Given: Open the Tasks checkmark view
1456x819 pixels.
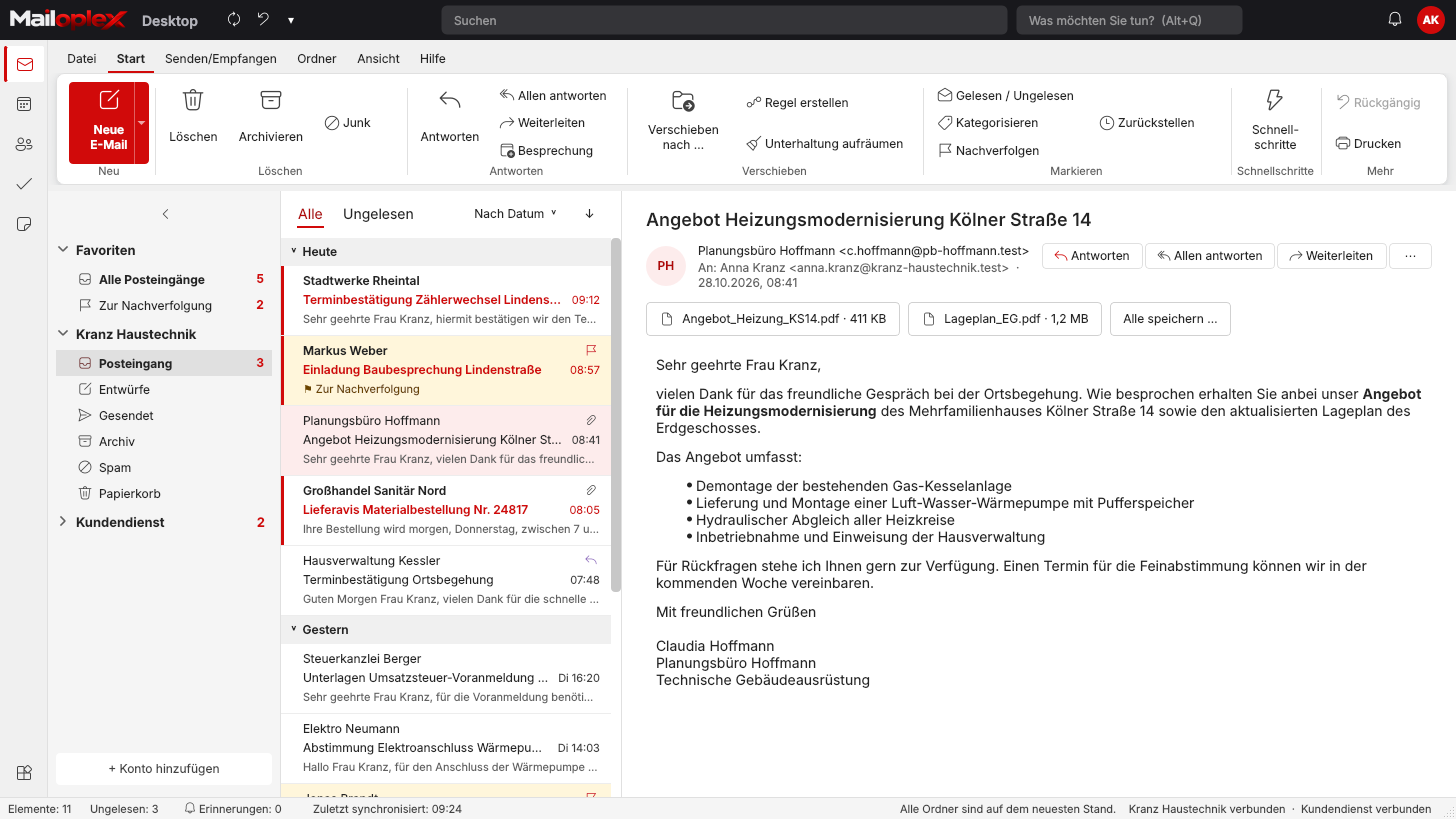Looking at the screenshot, I should coord(24,184).
